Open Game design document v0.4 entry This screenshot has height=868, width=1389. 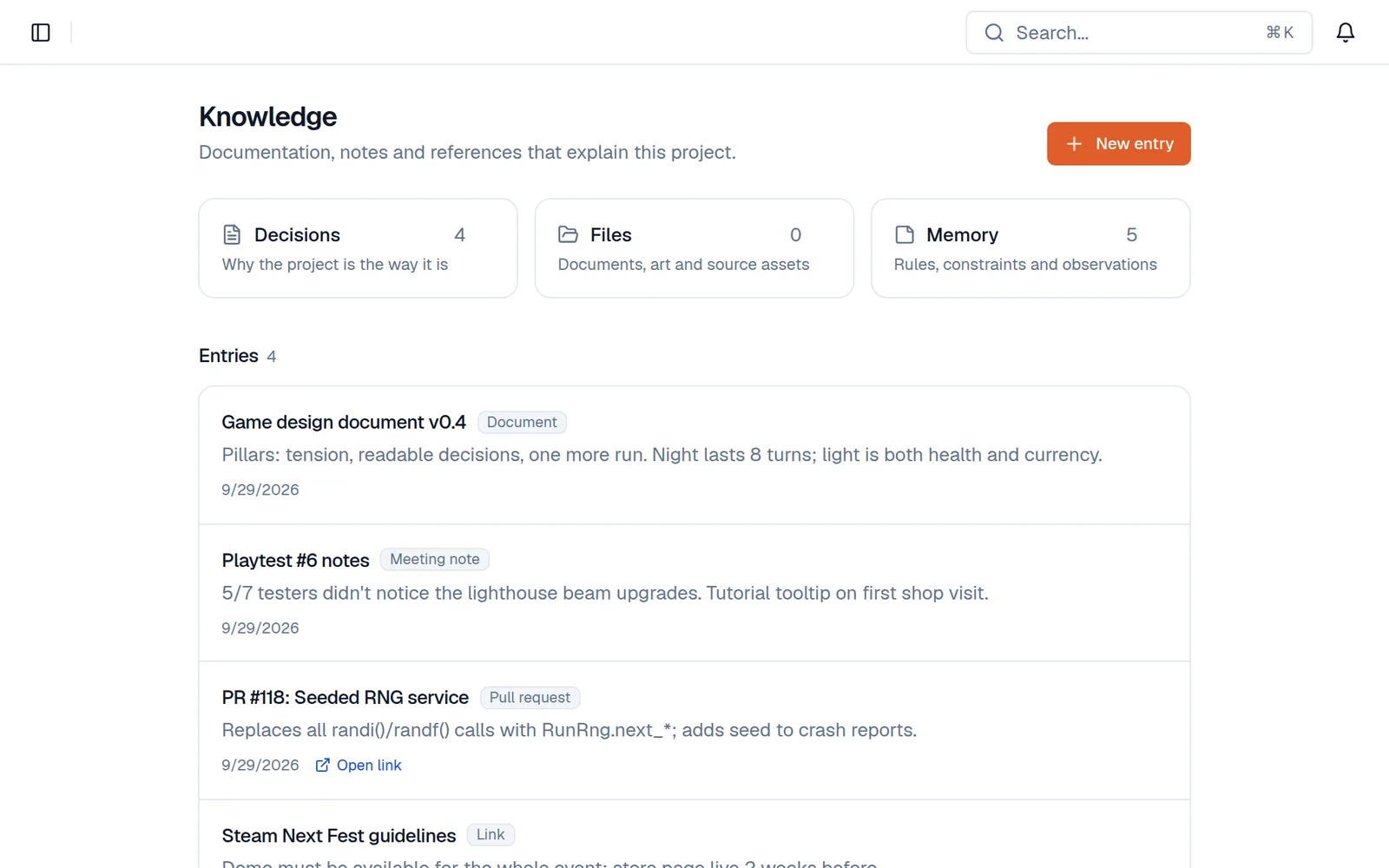coord(694,456)
